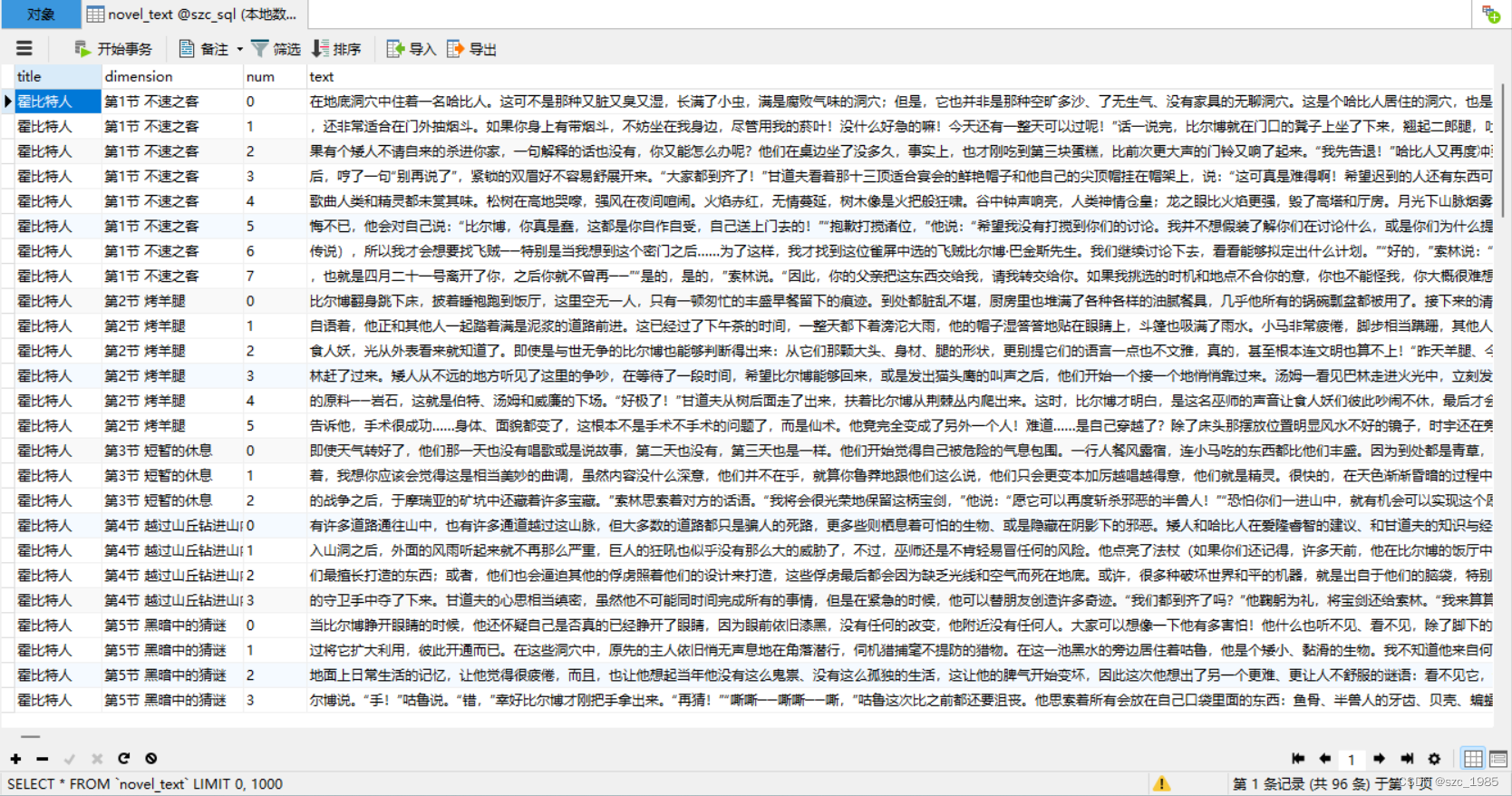Switch to grid view icon

(1473, 759)
